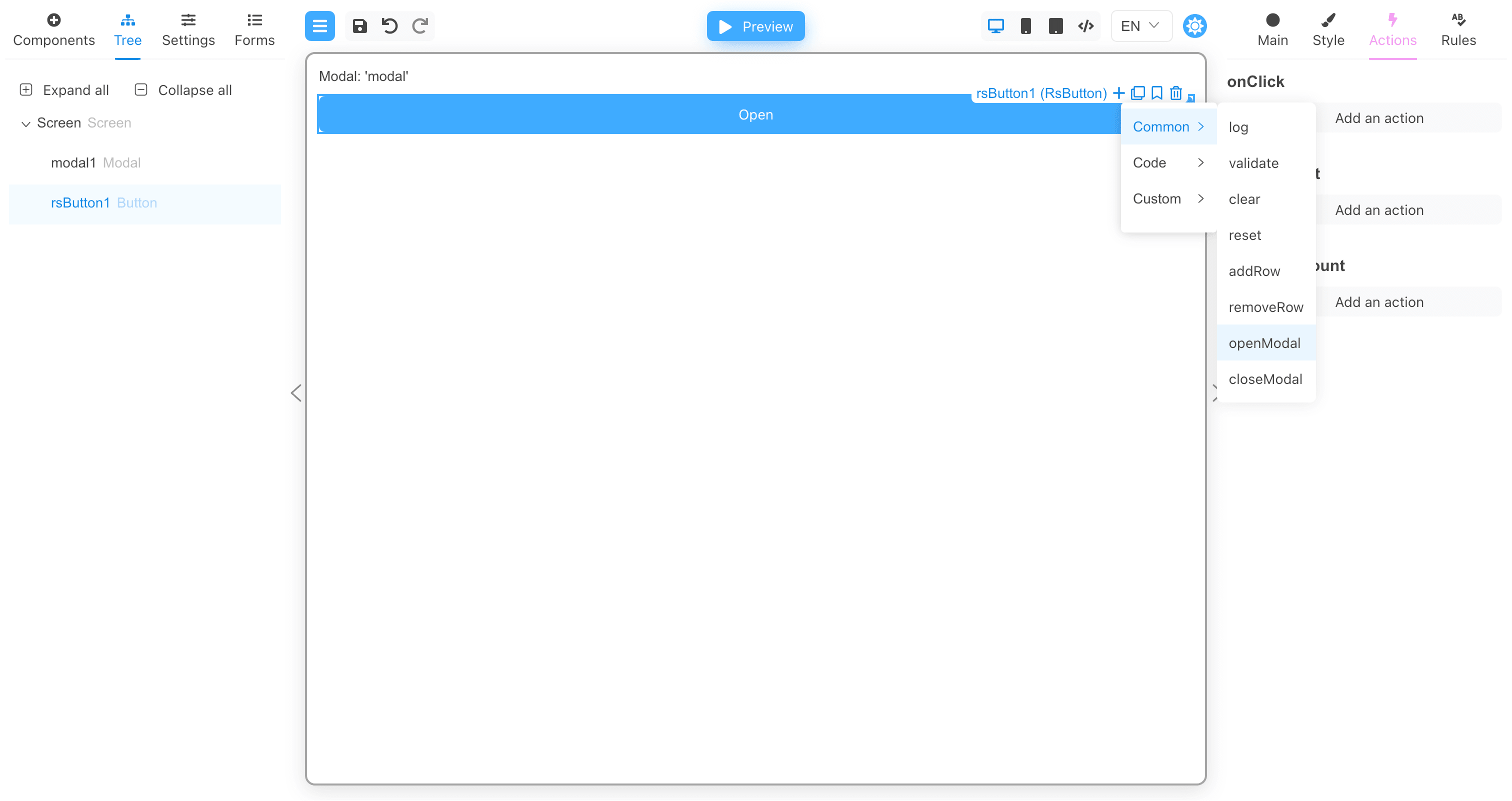Image resolution: width=1512 pixels, height=801 pixels.
Task: Bookmark rsButton1 as a template
Action: pyautogui.click(x=1156, y=92)
